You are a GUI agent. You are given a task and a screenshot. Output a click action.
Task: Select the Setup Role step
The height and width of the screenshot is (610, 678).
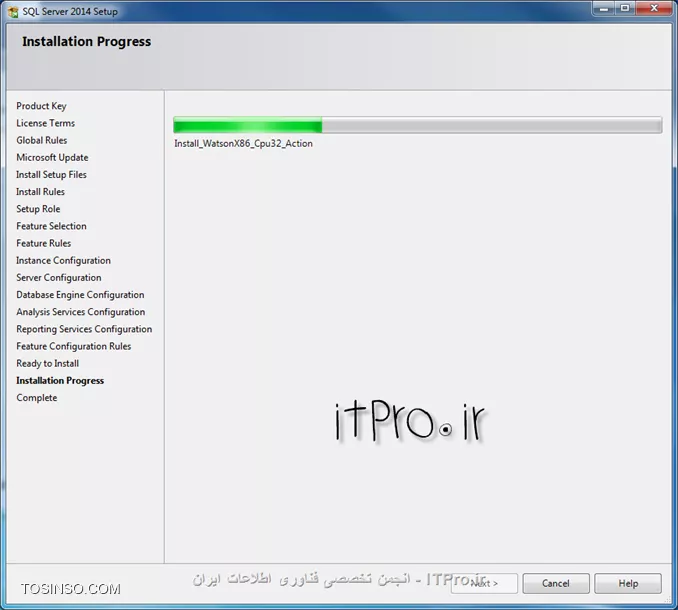point(38,209)
